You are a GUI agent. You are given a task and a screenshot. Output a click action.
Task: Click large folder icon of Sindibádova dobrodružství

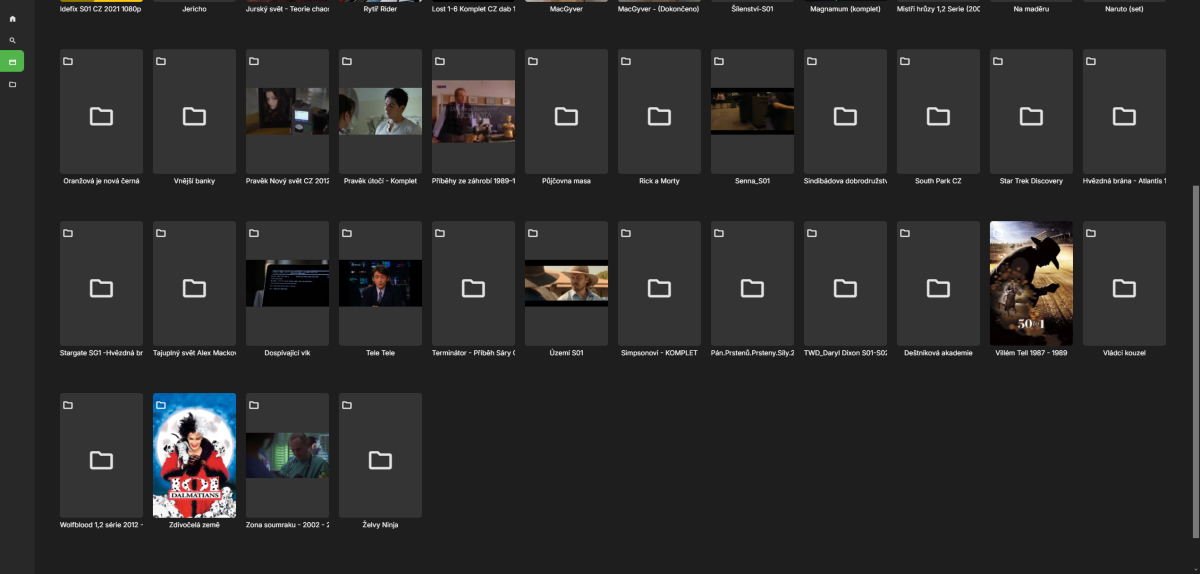[x=845, y=116]
